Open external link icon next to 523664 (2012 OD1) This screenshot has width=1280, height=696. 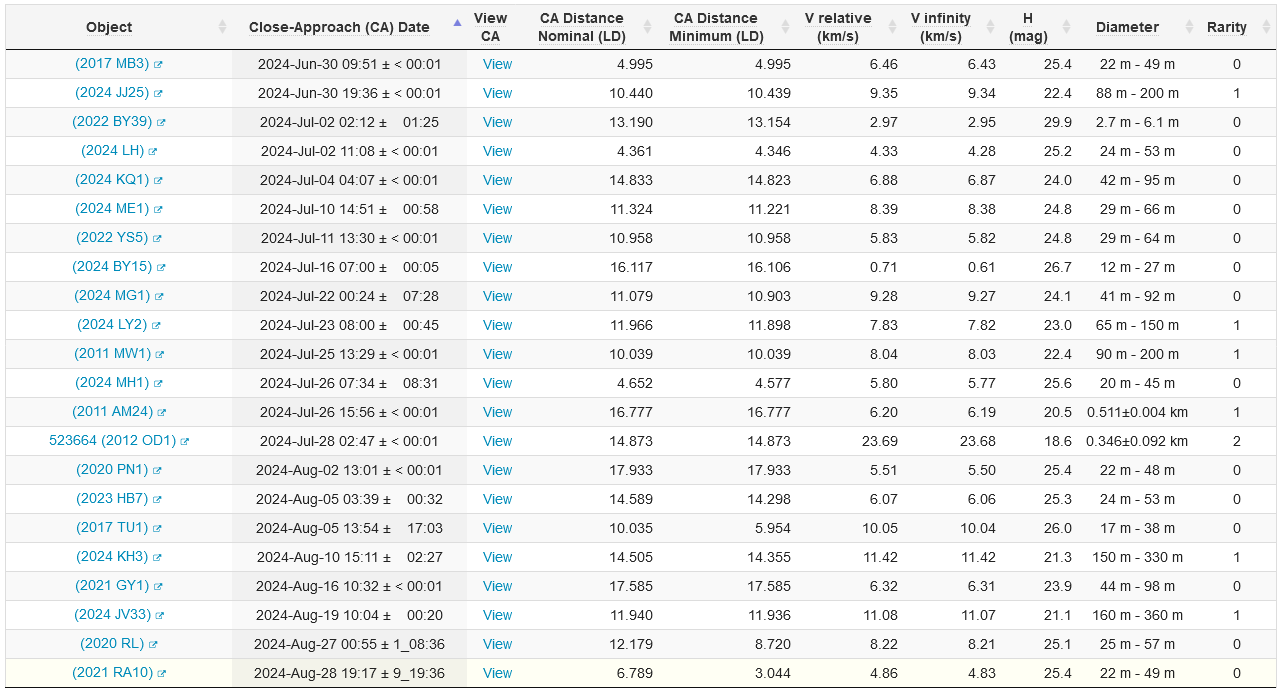[185, 441]
